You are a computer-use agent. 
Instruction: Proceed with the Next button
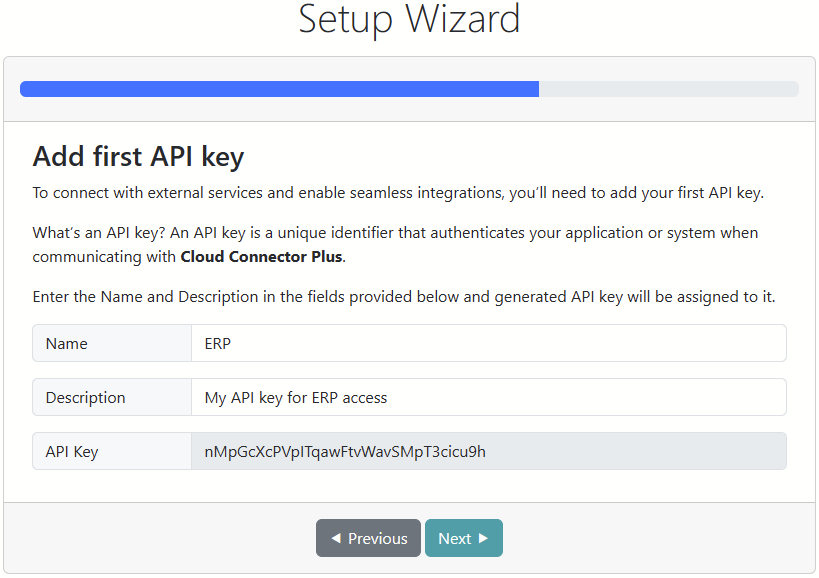(463, 538)
